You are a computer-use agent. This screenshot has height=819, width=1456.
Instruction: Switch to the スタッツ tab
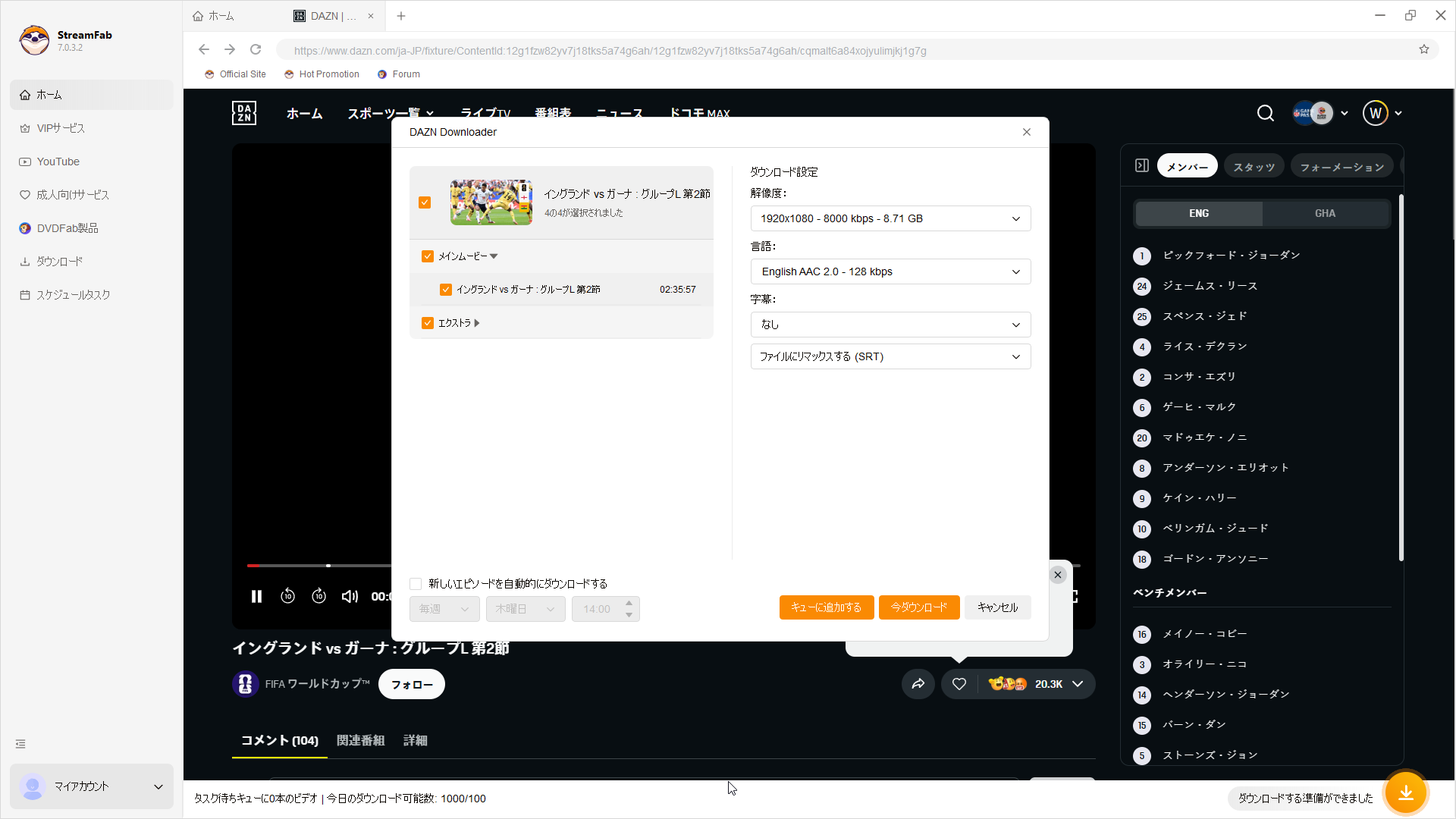(x=1254, y=167)
